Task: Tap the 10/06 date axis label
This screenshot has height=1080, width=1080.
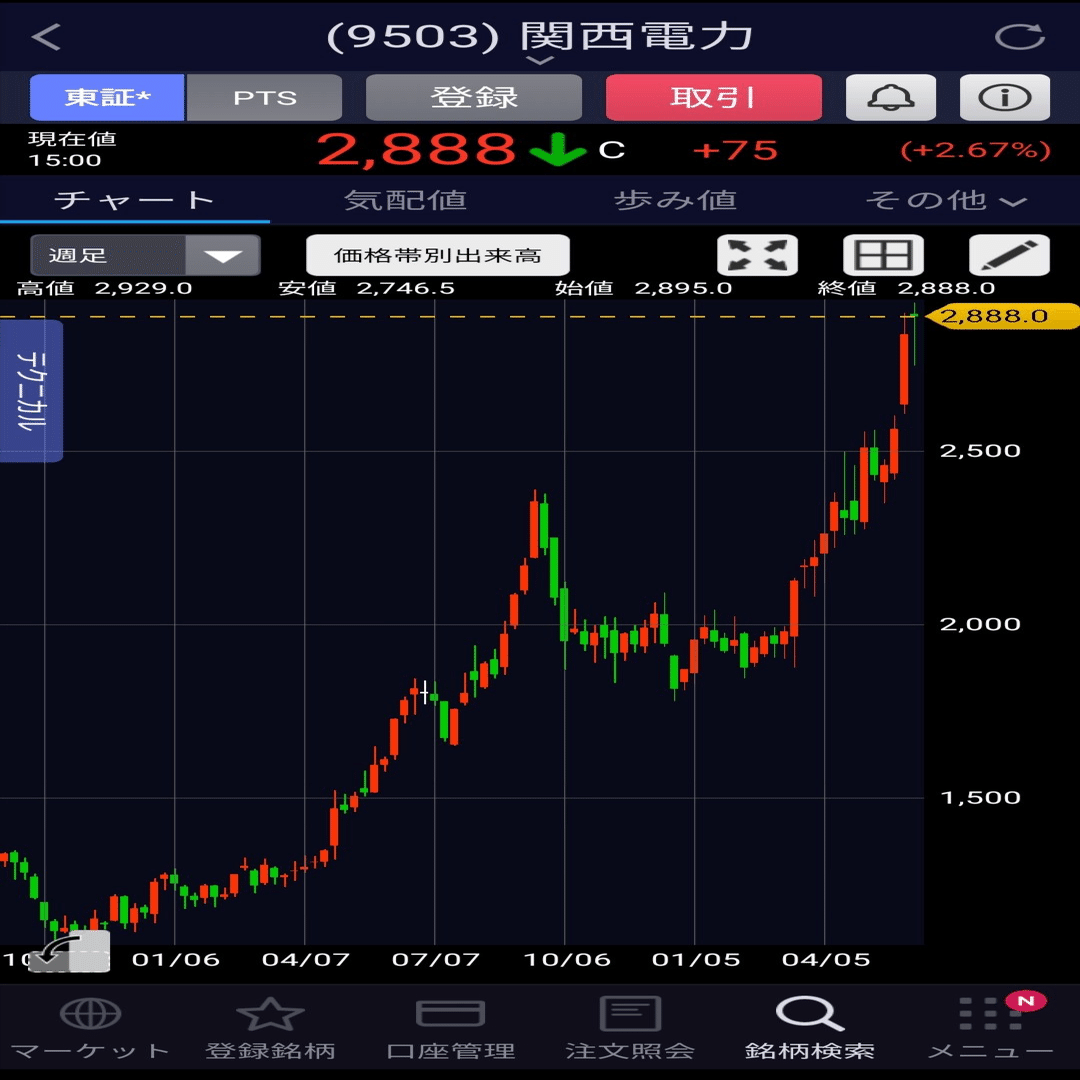Action: pos(567,959)
